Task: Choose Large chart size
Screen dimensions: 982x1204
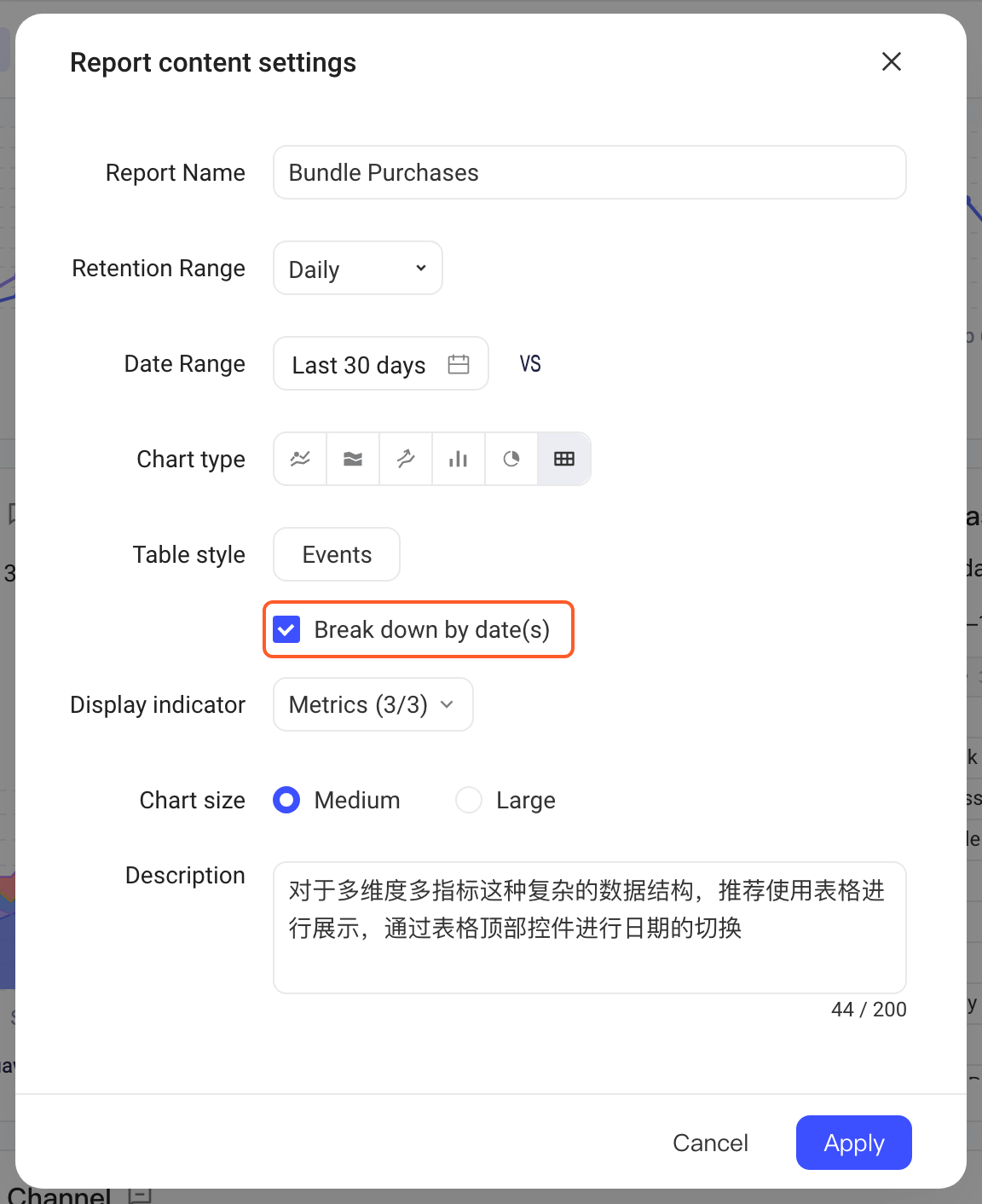Action: pos(469,800)
